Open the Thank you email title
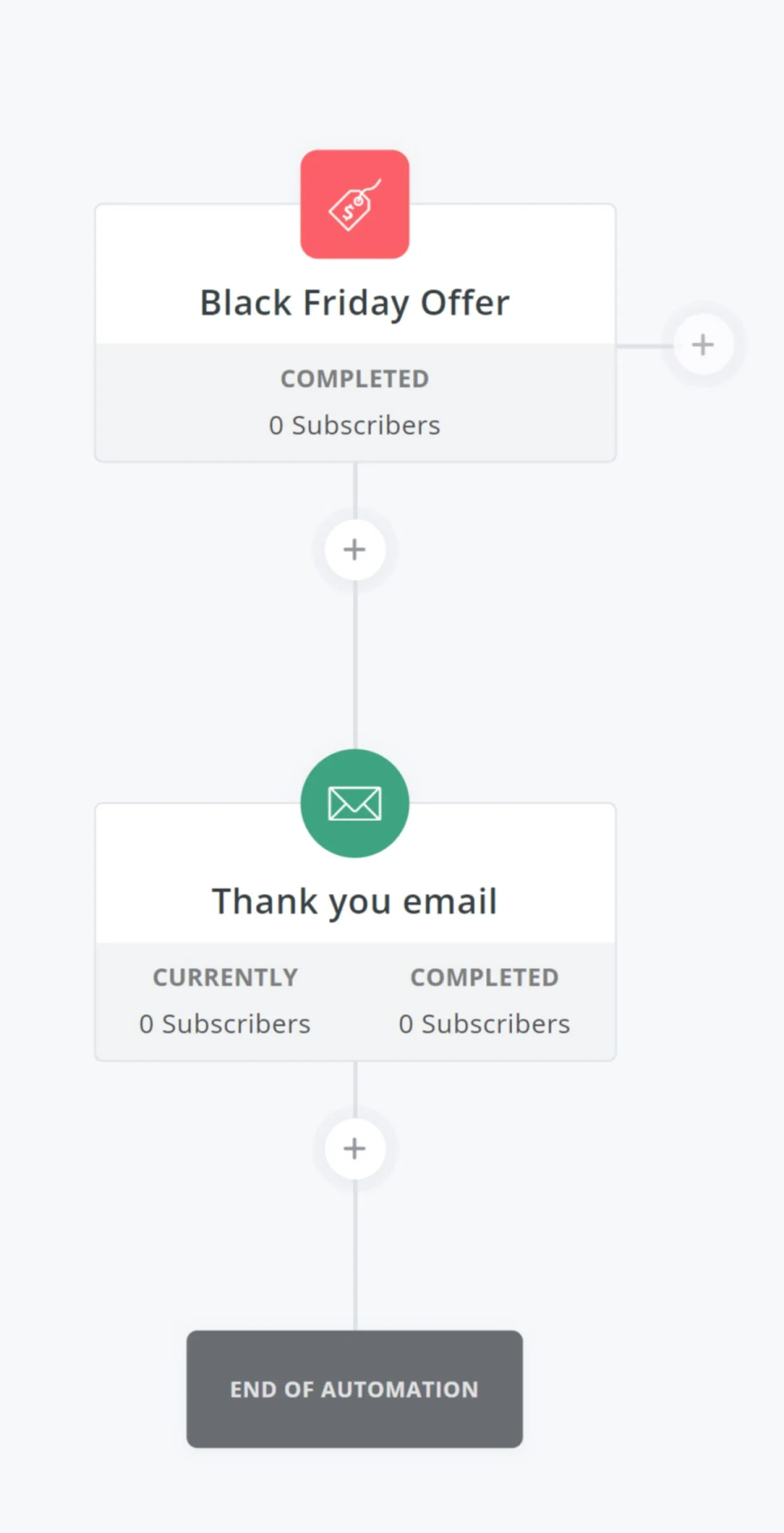The image size is (784, 1533). 355,901
